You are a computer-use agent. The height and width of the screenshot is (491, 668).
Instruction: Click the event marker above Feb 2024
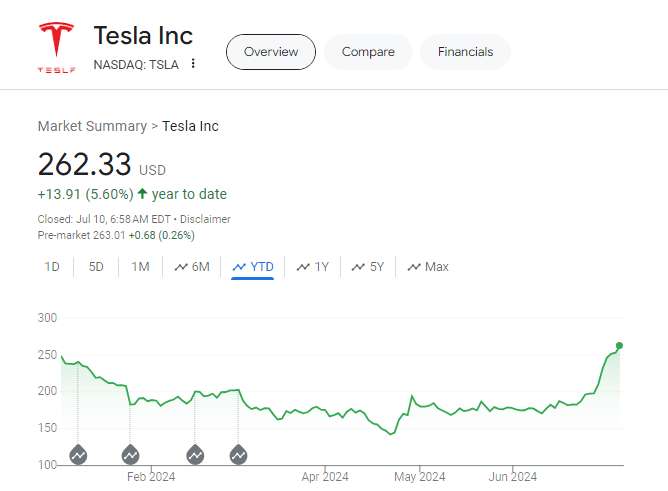130,455
